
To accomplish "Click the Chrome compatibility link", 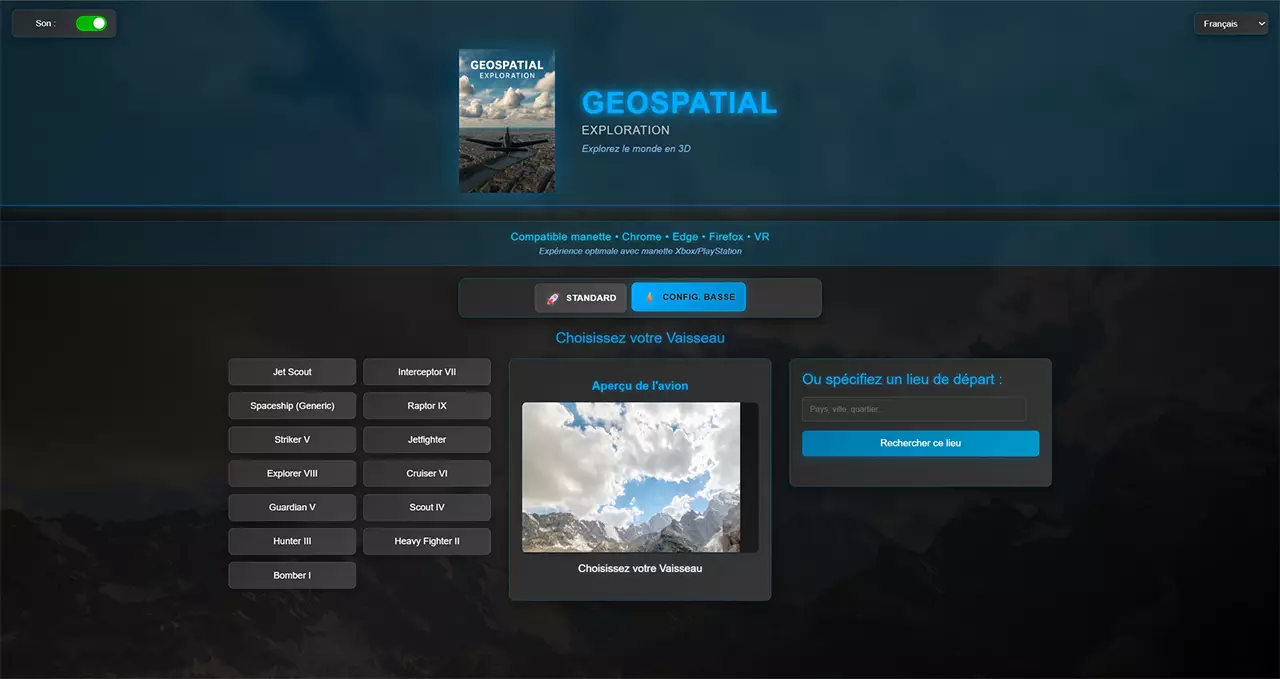I will point(641,236).
